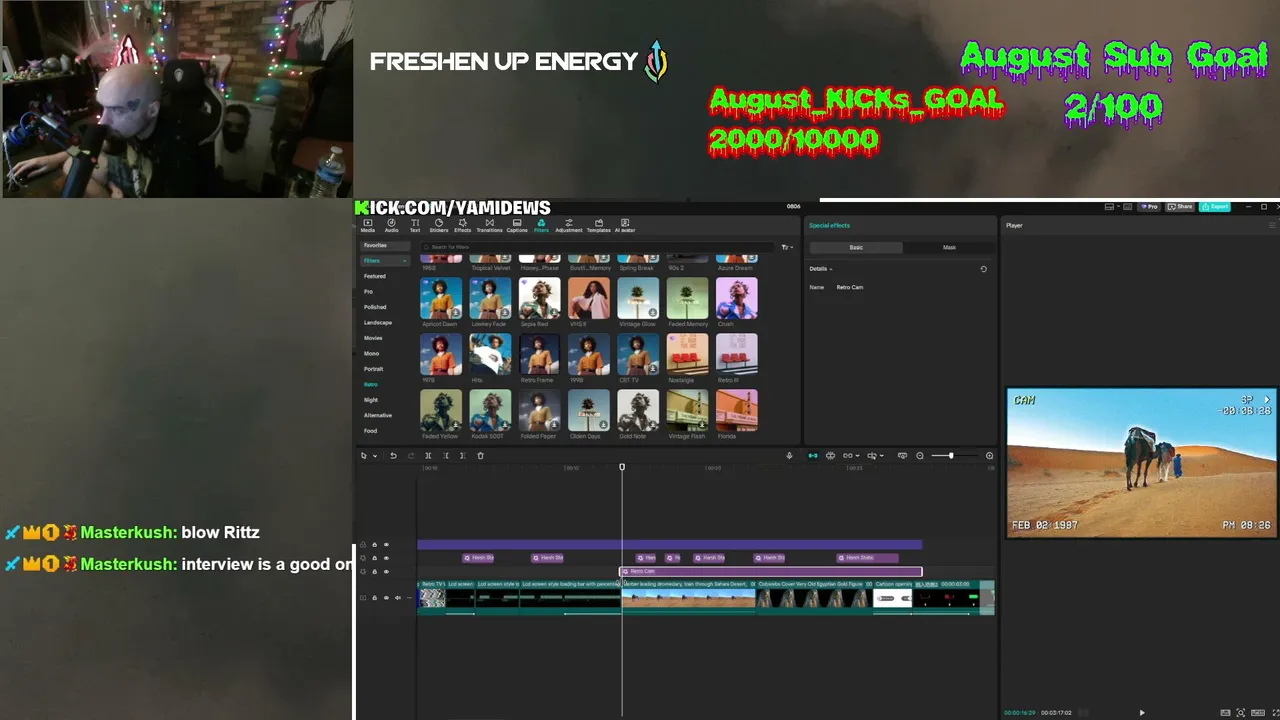Viewport: 1280px width, 720px height.
Task: Select the Mono filter category
Action: (x=371, y=353)
